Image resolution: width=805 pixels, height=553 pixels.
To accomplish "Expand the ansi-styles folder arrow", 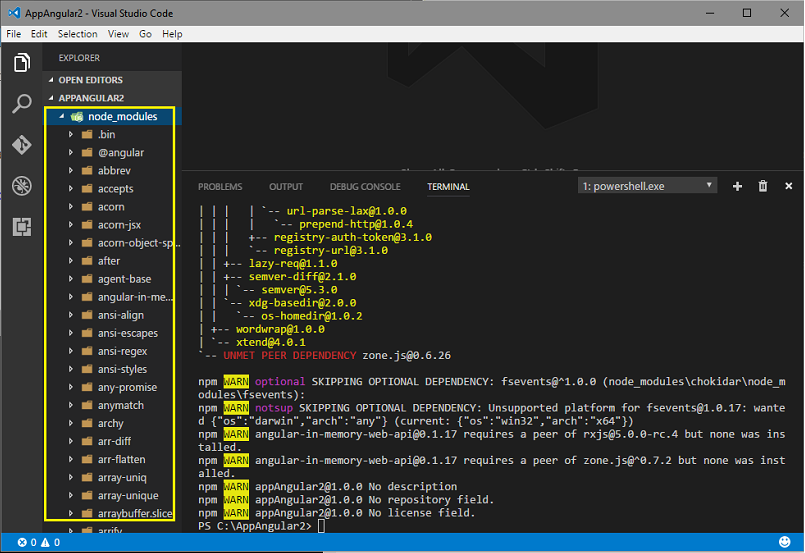I will (71, 369).
